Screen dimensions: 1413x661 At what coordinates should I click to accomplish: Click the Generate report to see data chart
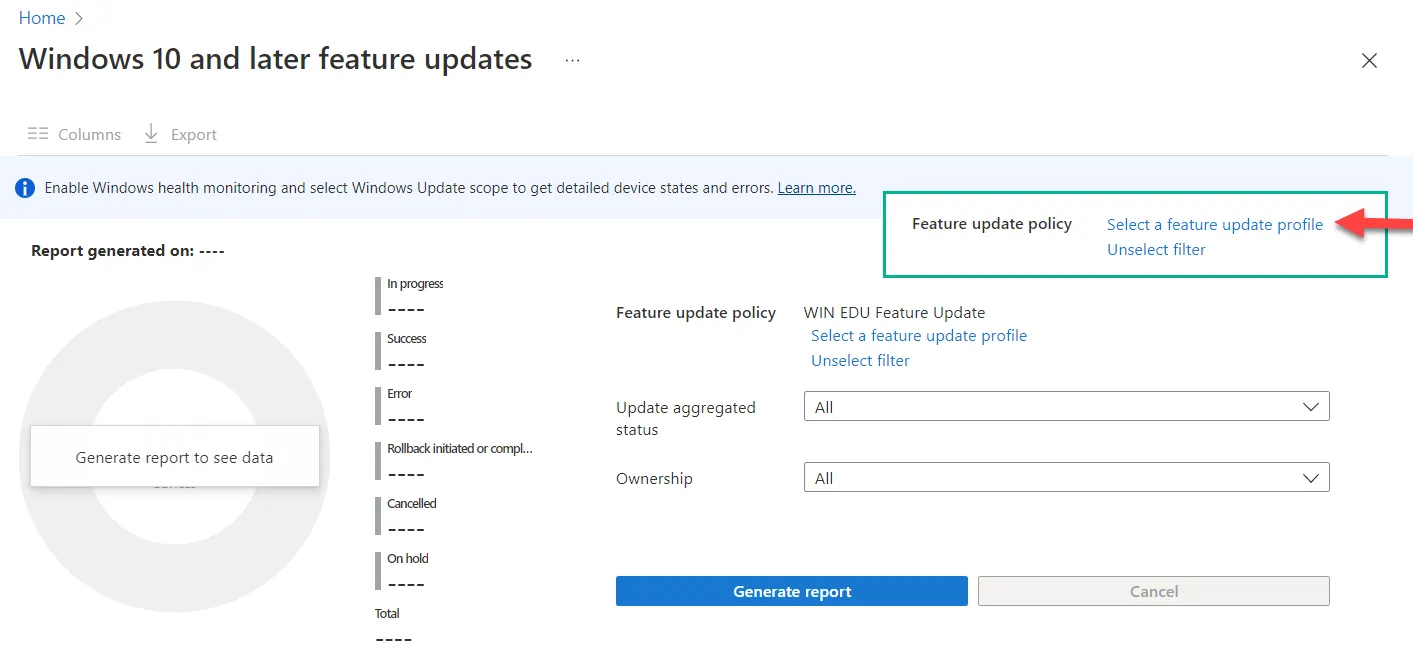[x=174, y=456]
